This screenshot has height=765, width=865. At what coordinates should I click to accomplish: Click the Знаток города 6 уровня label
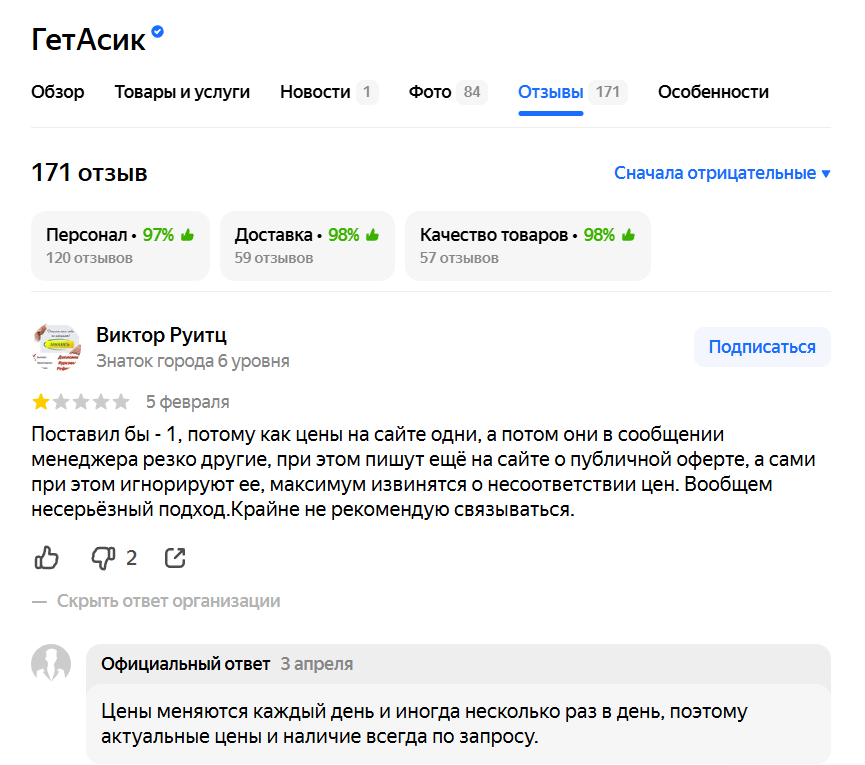click(x=193, y=361)
